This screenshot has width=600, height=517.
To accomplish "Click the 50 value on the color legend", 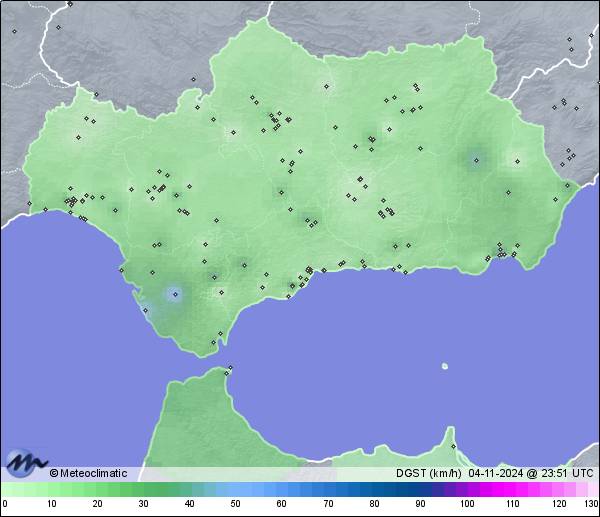I will point(235,504).
